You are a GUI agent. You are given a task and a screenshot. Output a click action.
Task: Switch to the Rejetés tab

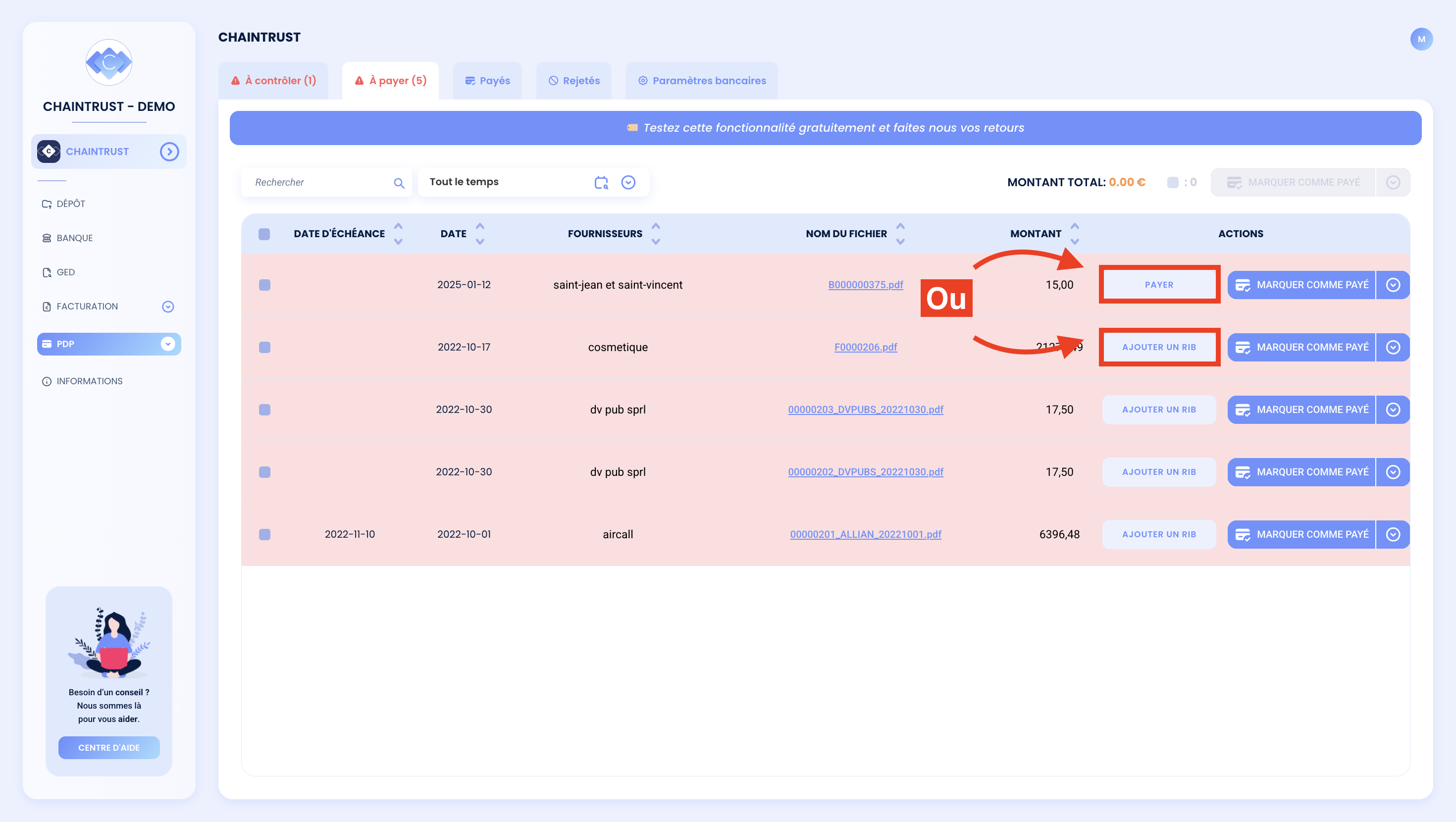coord(573,81)
